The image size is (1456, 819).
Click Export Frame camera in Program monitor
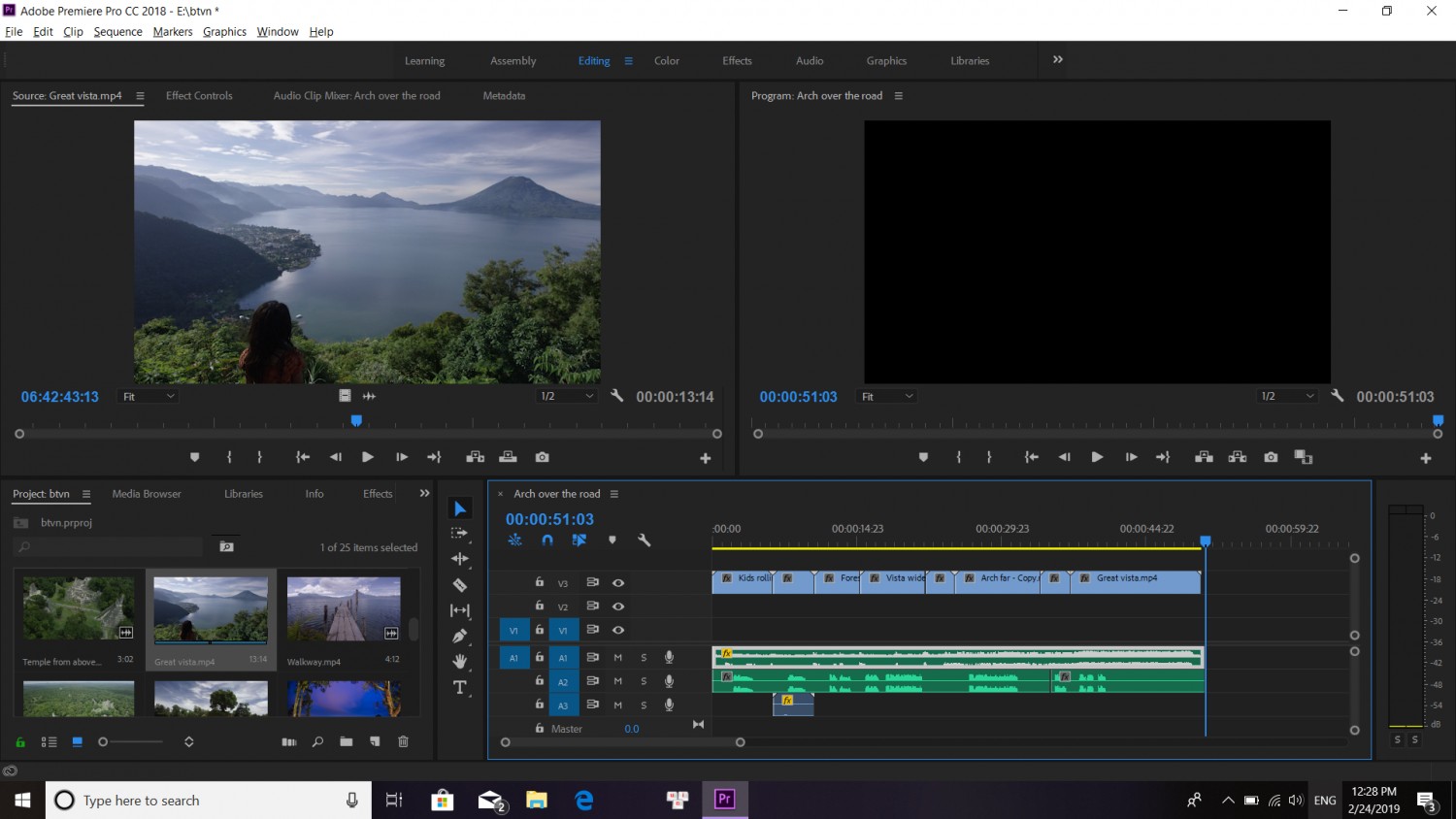[x=1271, y=457]
